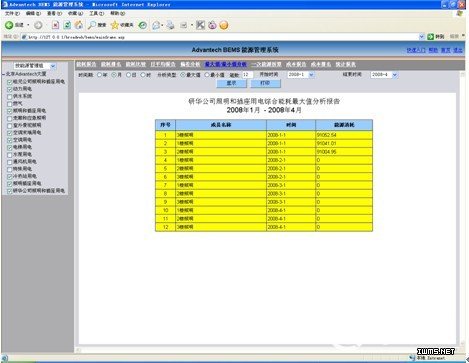Toggle the 燃气 checkbox in the tree
Image resolution: width=469 pixels, height=363 pixels.
pos(10,104)
